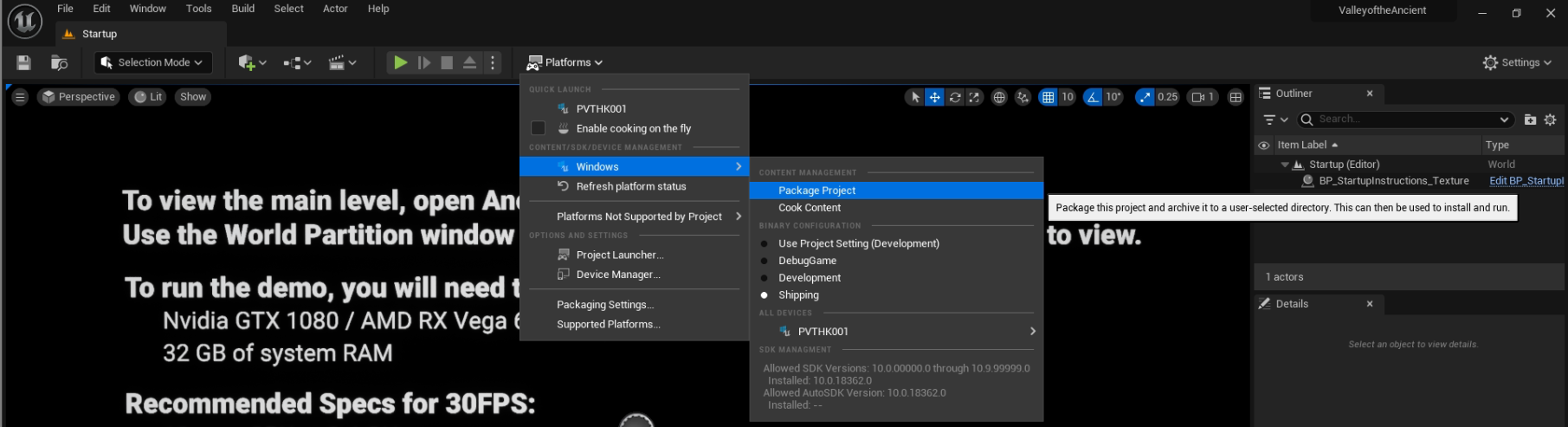The height and width of the screenshot is (427, 1568).
Task: Change rotation snap value 10°
Action: point(1113,97)
